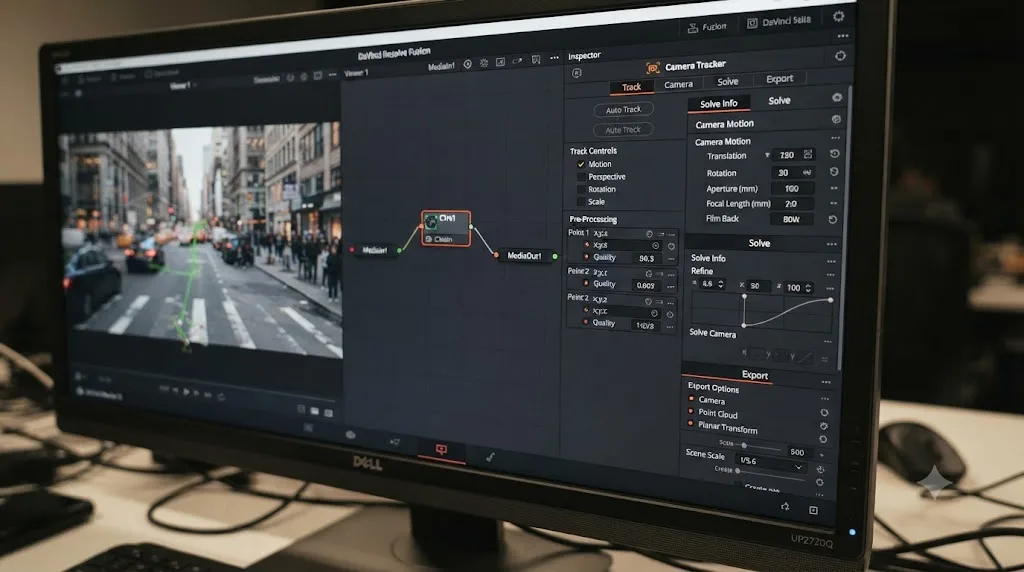1024x572 pixels.
Task: Click the Solve section header button
Action: (x=759, y=243)
